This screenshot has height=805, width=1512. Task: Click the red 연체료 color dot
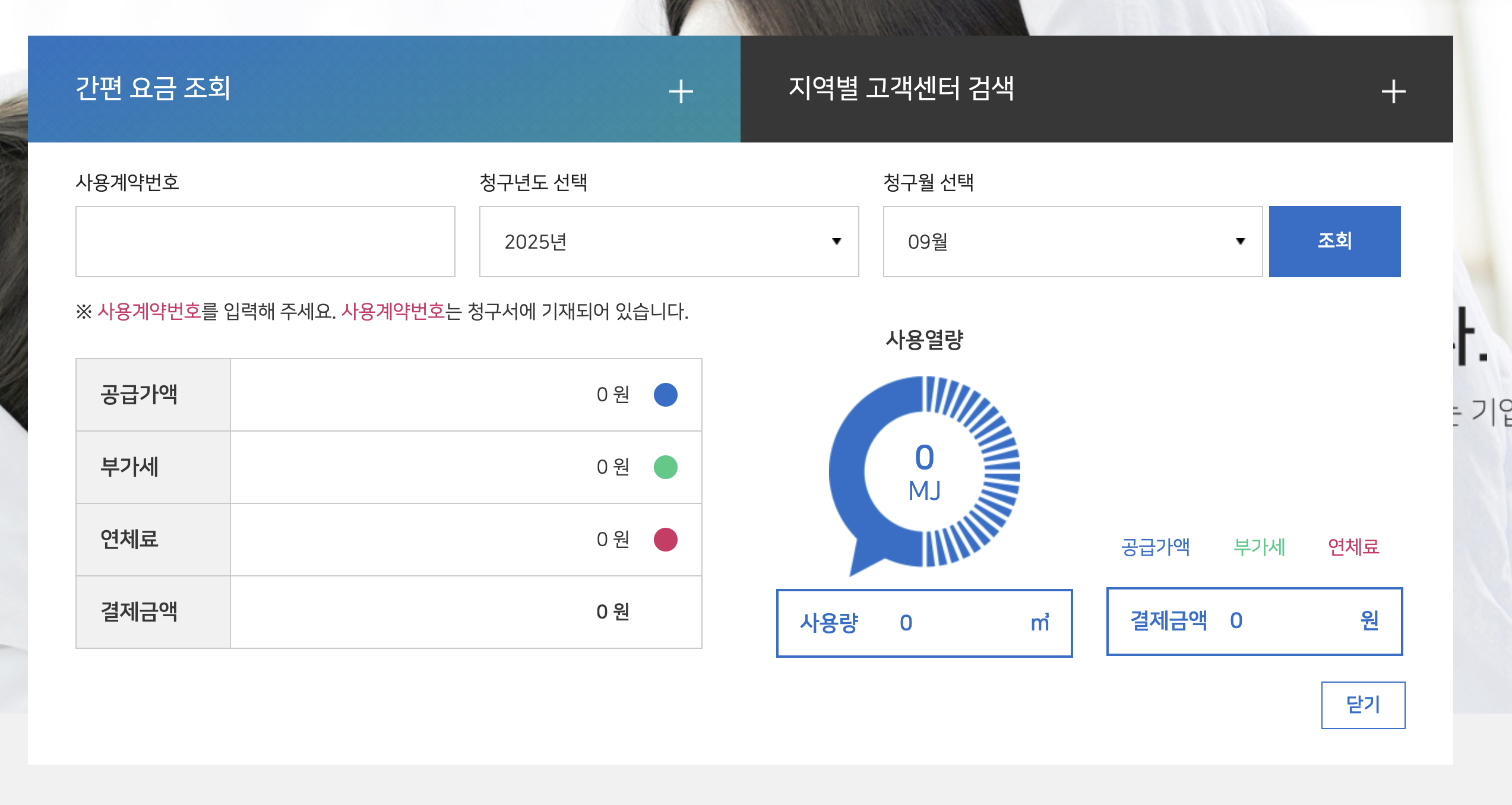665,540
